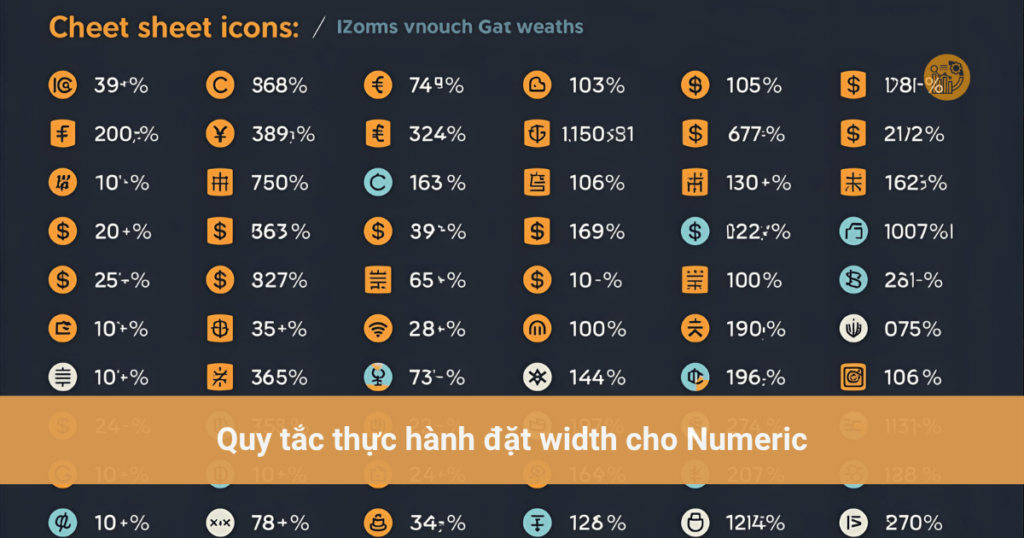Click the dark X circle icon beside 144%
The height and width of the screenshot is (538, 1024).
click(x=537, y=377)
